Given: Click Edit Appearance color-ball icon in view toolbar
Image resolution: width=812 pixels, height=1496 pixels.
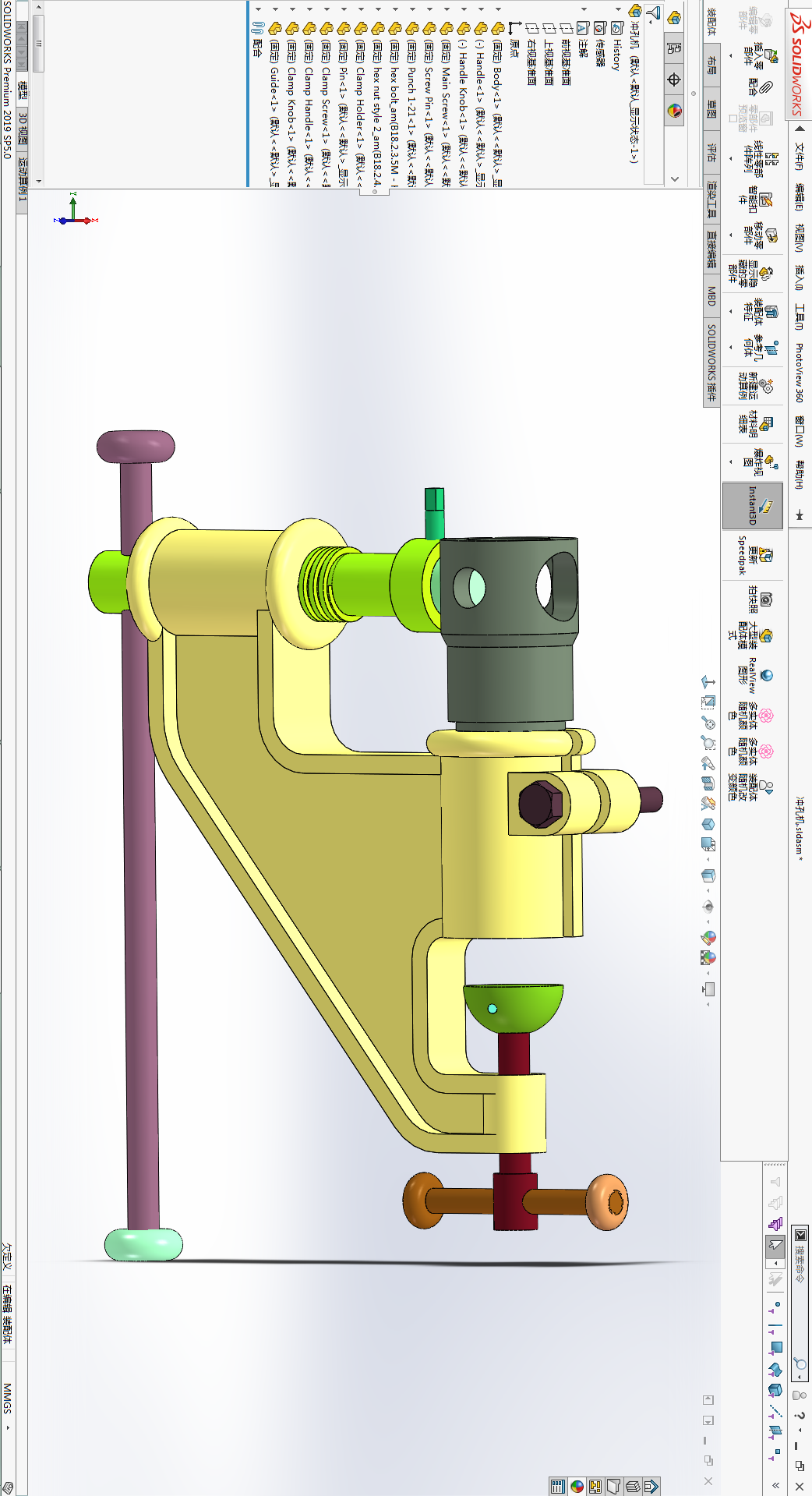Looking at the screenshot, I should (708, 937).
